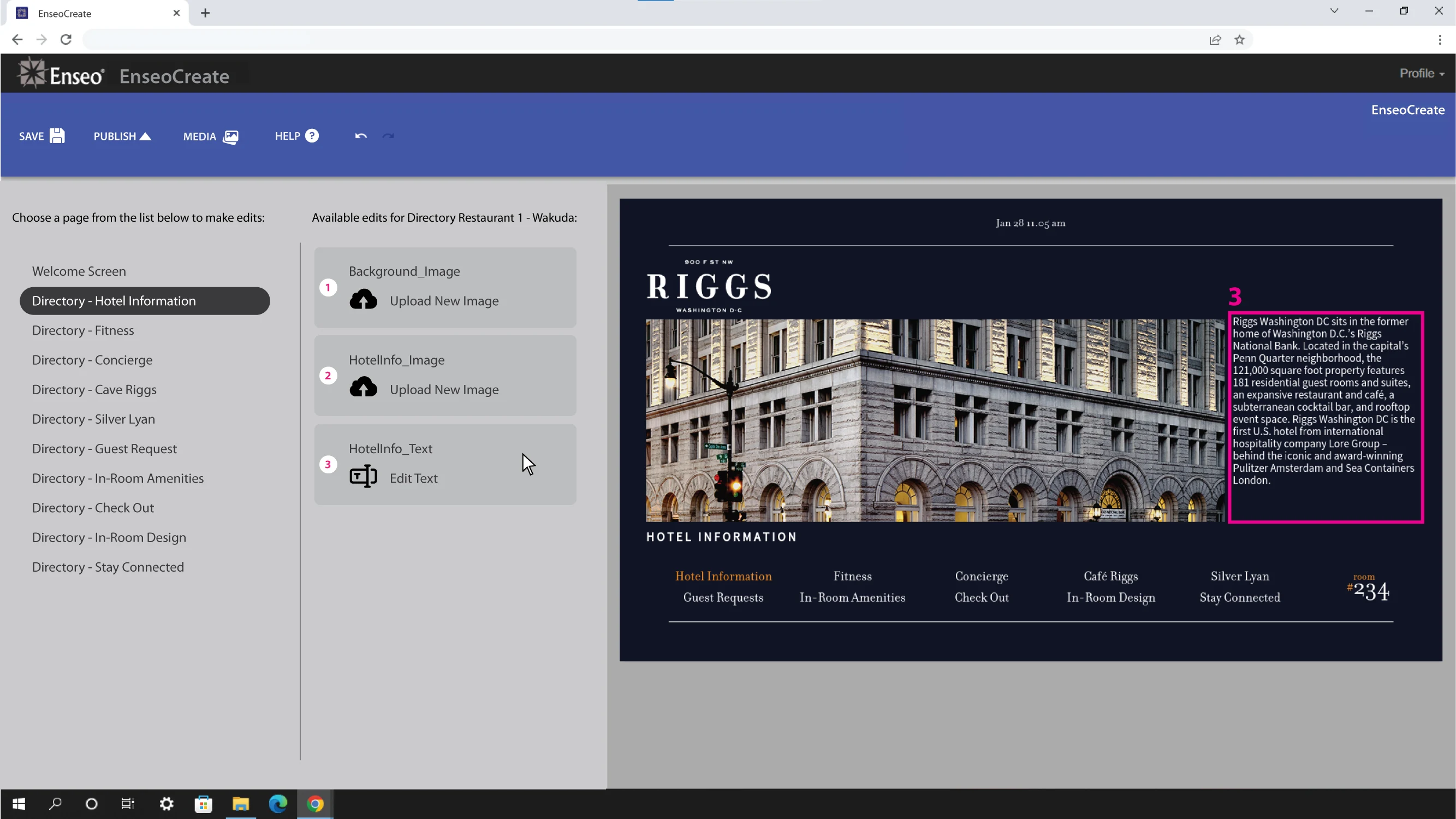Click Background_Image cloud upload icon

click(363, 300)
